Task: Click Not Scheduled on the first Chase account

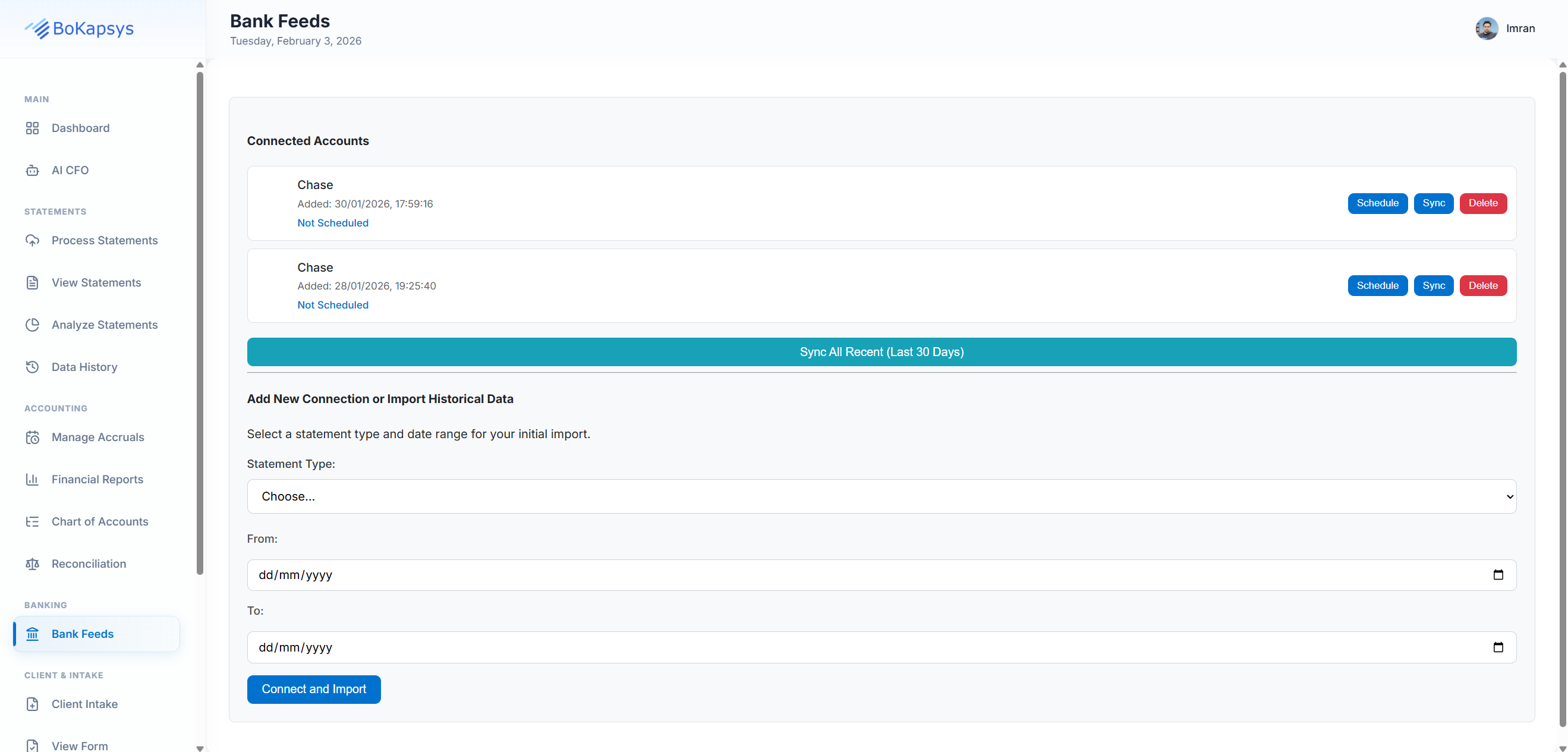Action: coord(332,223)
